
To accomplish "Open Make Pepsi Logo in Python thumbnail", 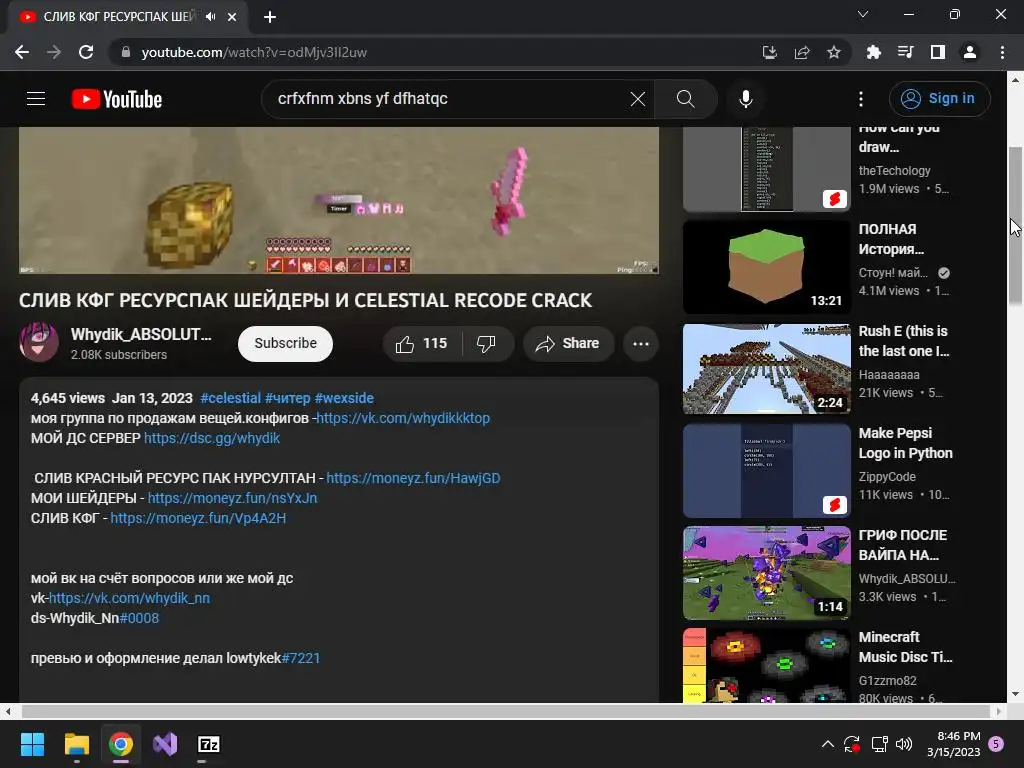I will [767, 470].
